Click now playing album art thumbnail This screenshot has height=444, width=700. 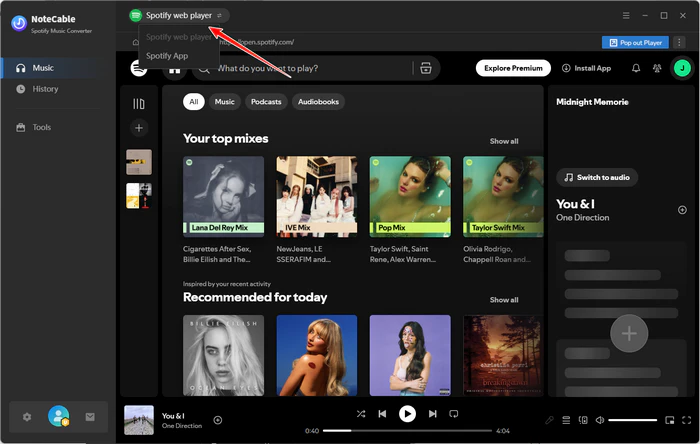tap(139, 420)
